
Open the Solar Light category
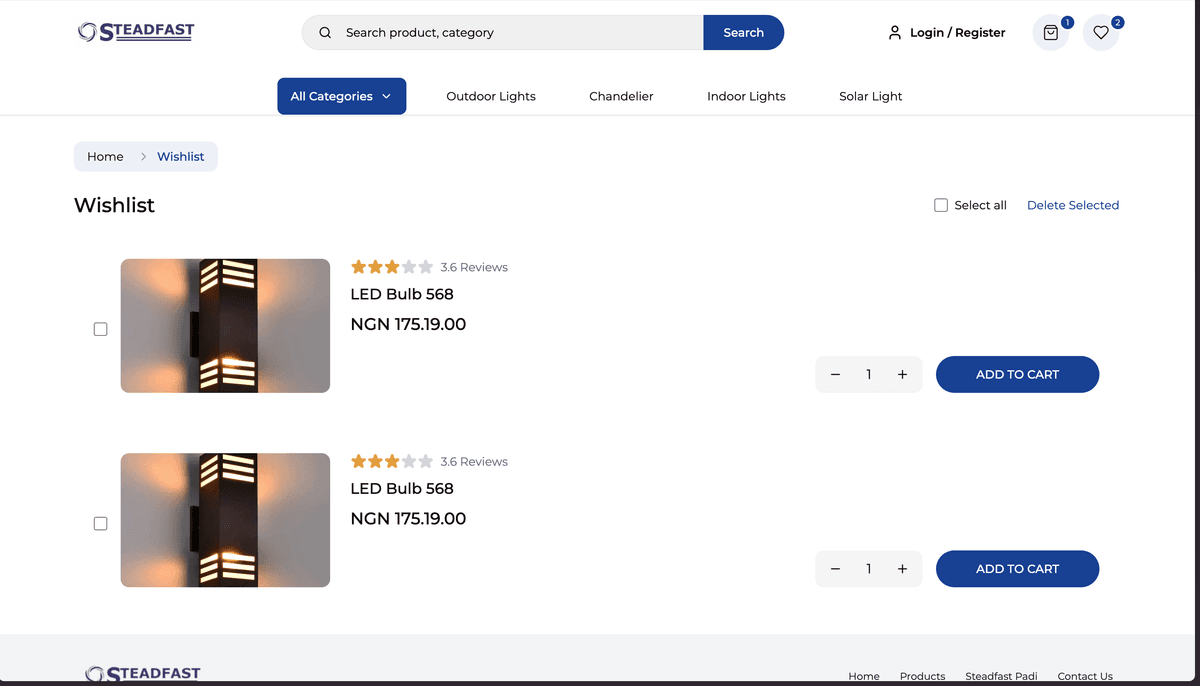pos(870,96)
